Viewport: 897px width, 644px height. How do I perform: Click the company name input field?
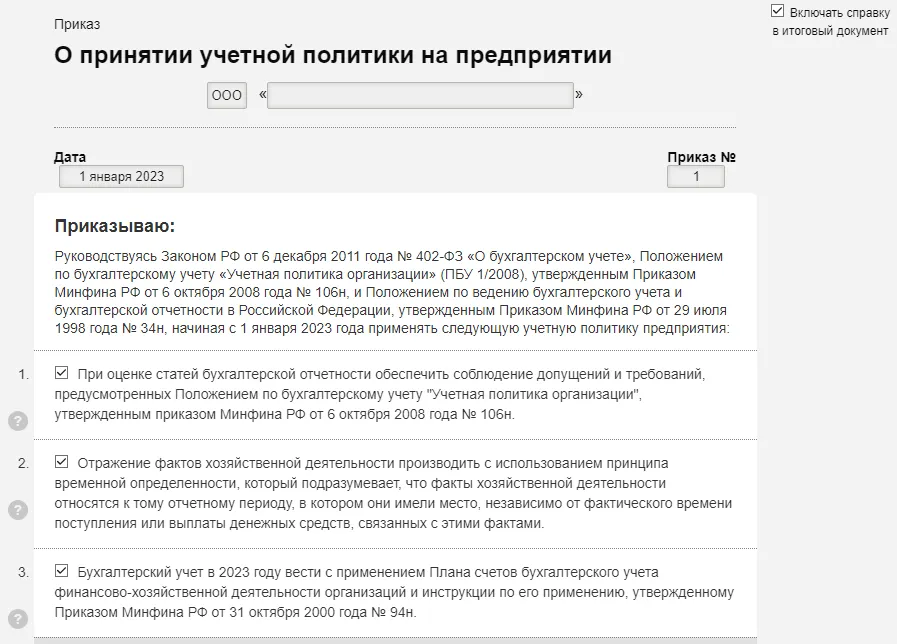coord(420,96)
